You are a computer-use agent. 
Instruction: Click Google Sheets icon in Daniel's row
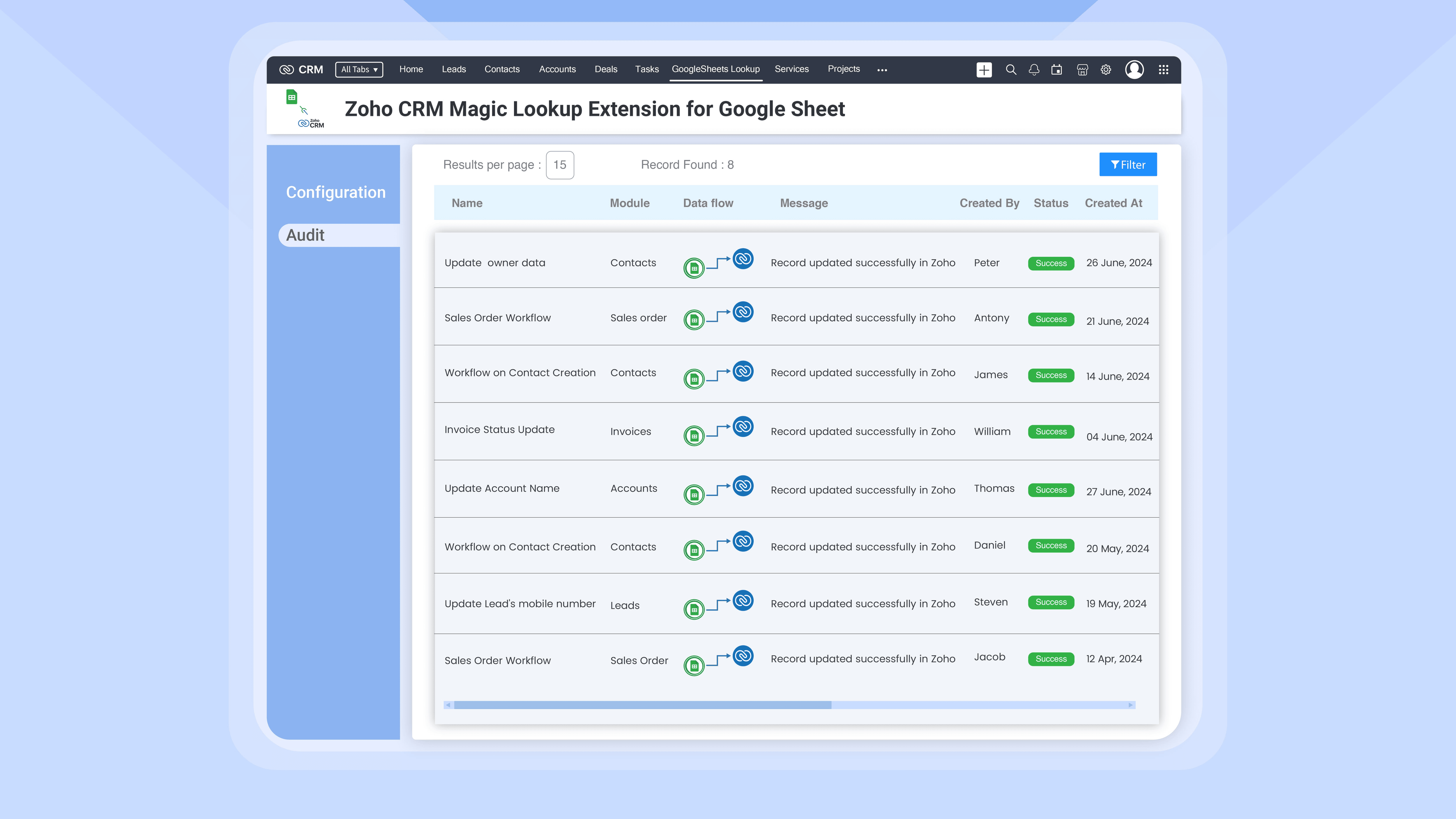[x=694, y=550]
